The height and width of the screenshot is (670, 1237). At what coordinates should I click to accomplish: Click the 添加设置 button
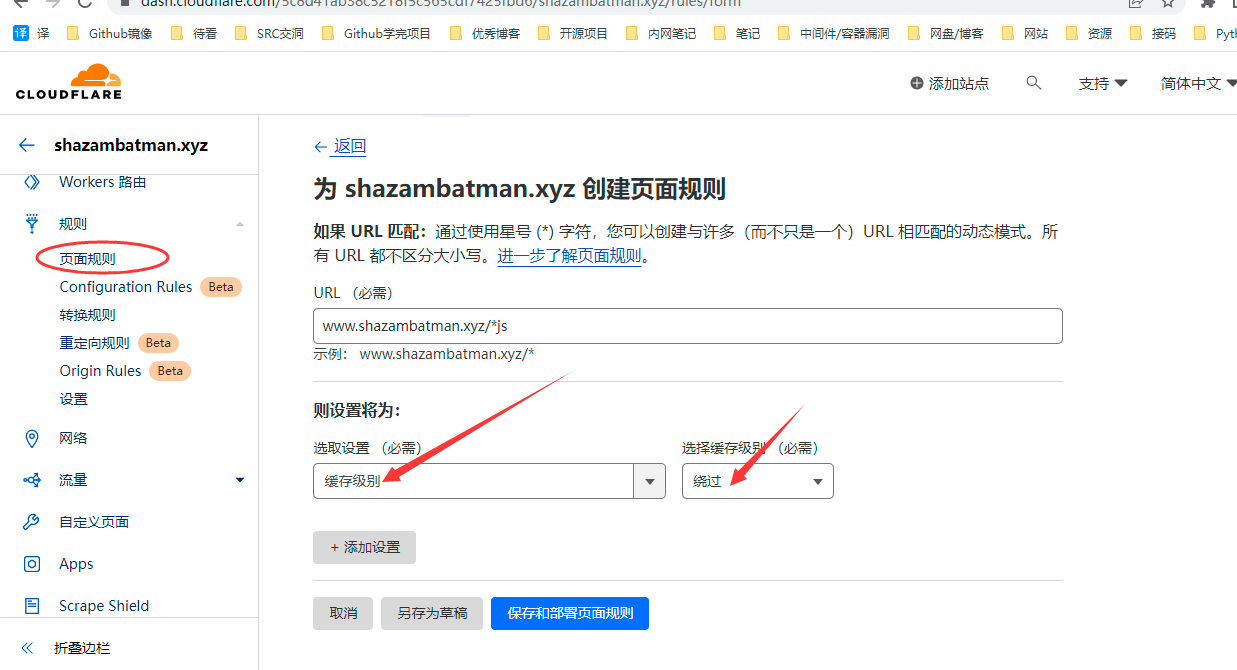click(364, 547)
